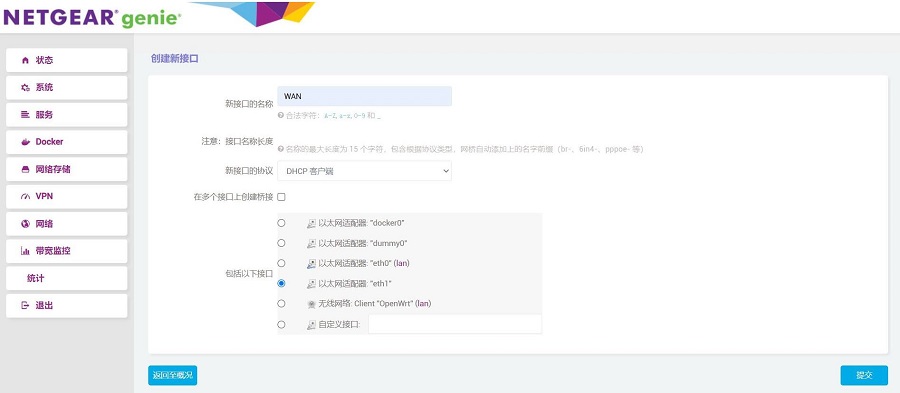This screenshot has width=900, height=393.
Task: Click the gear icon beside 系统
Action: coord(25,88)
